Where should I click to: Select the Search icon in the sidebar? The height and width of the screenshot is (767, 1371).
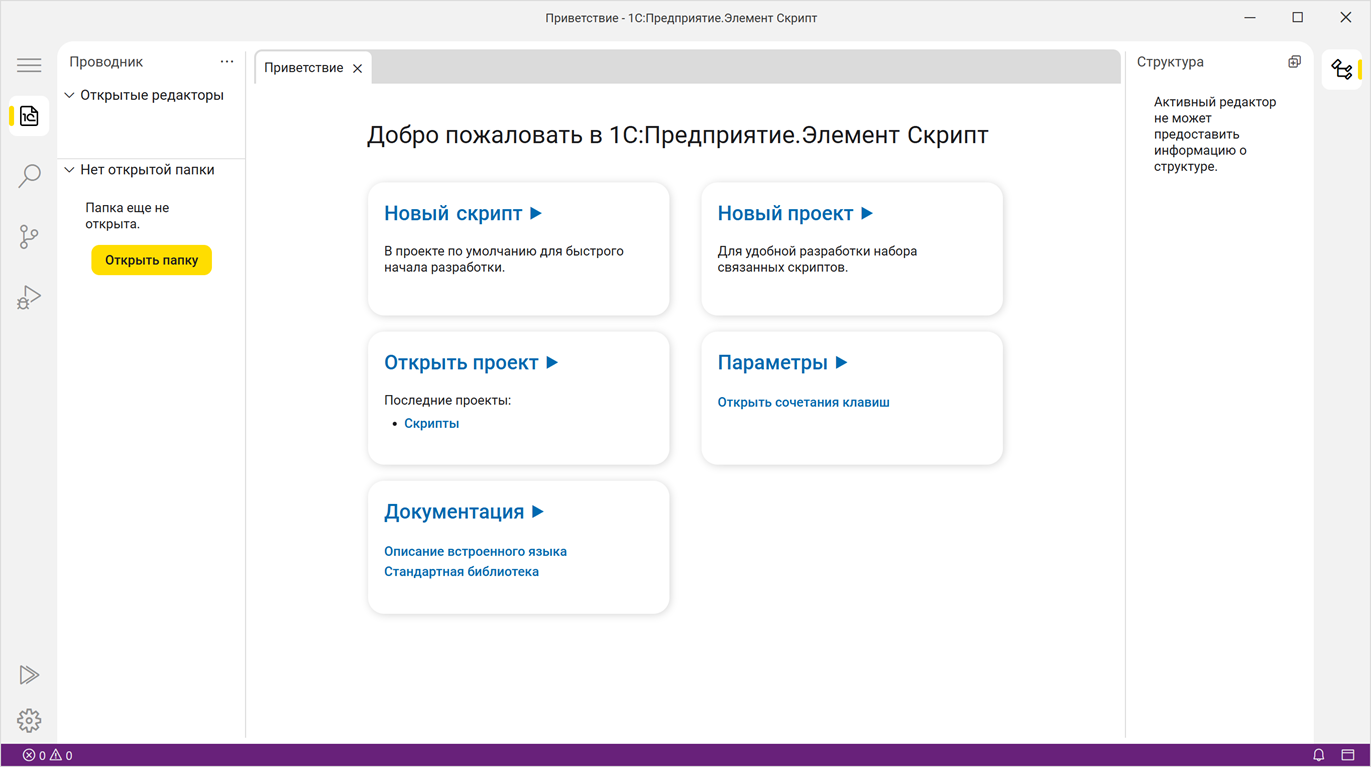pos(29,176)
